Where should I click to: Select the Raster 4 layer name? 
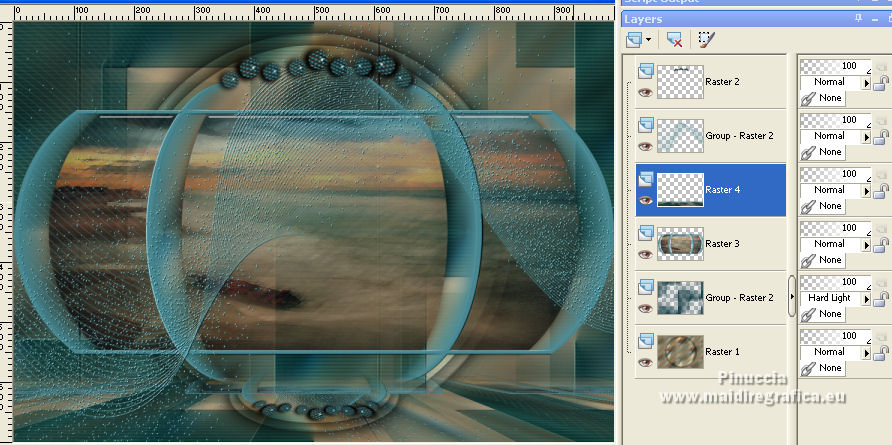pyautogui.click(x=722, y=189)
